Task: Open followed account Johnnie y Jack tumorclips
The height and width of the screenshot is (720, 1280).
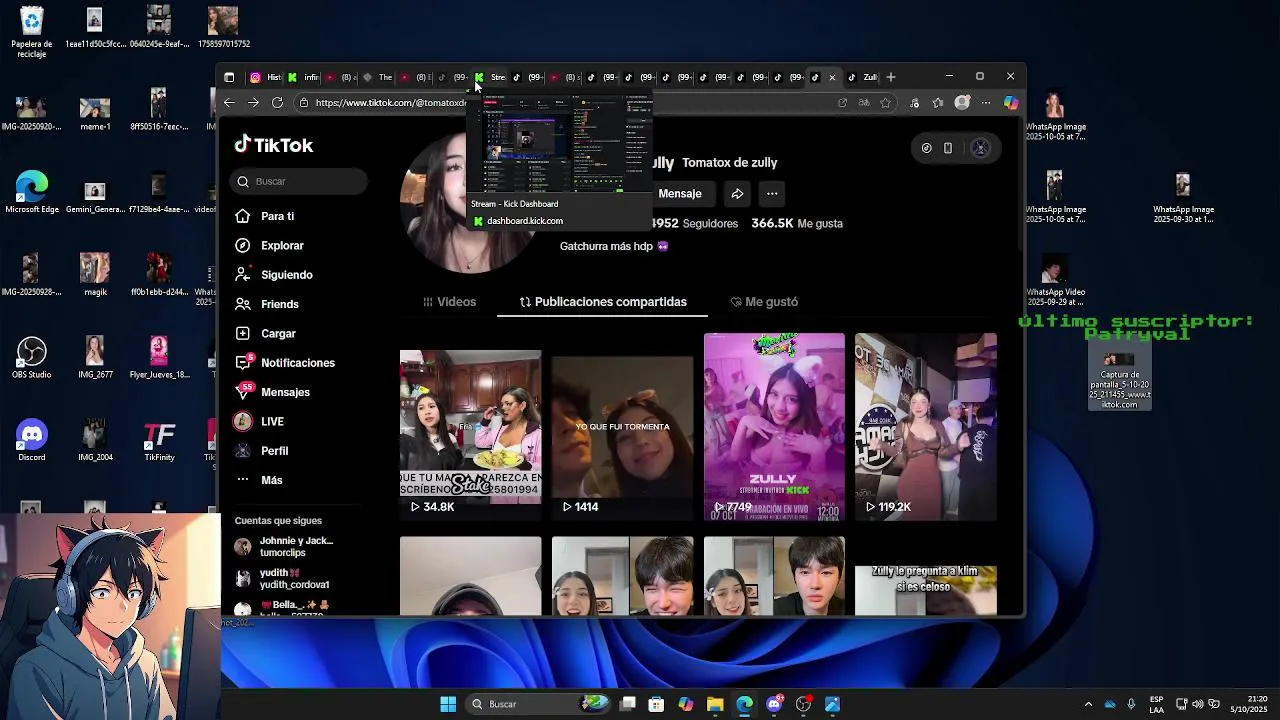Action: [x=286, y=547]
